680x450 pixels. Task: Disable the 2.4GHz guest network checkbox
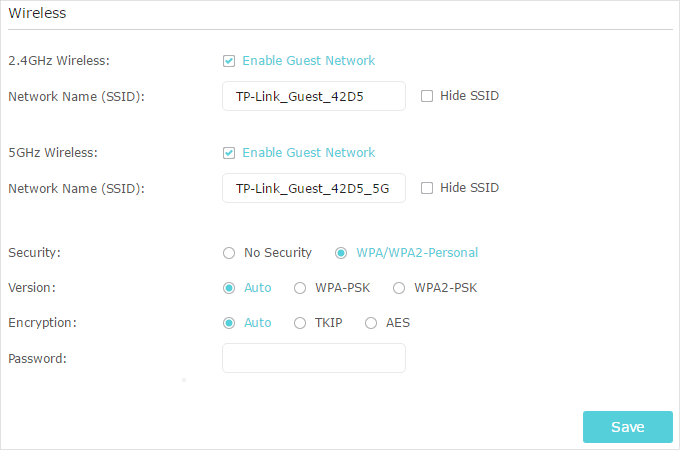point(229,61)
